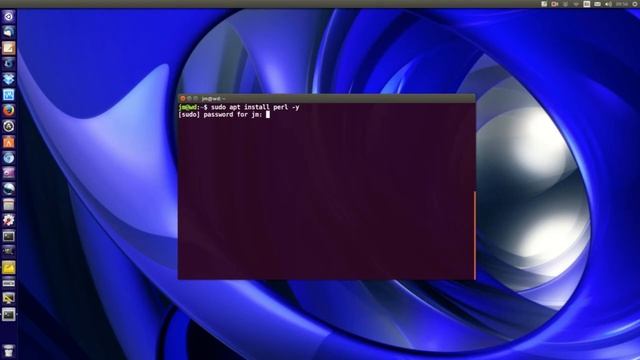Open the session power menu icon
Viewport: 640px width, 360px height.
coord(636,4)
